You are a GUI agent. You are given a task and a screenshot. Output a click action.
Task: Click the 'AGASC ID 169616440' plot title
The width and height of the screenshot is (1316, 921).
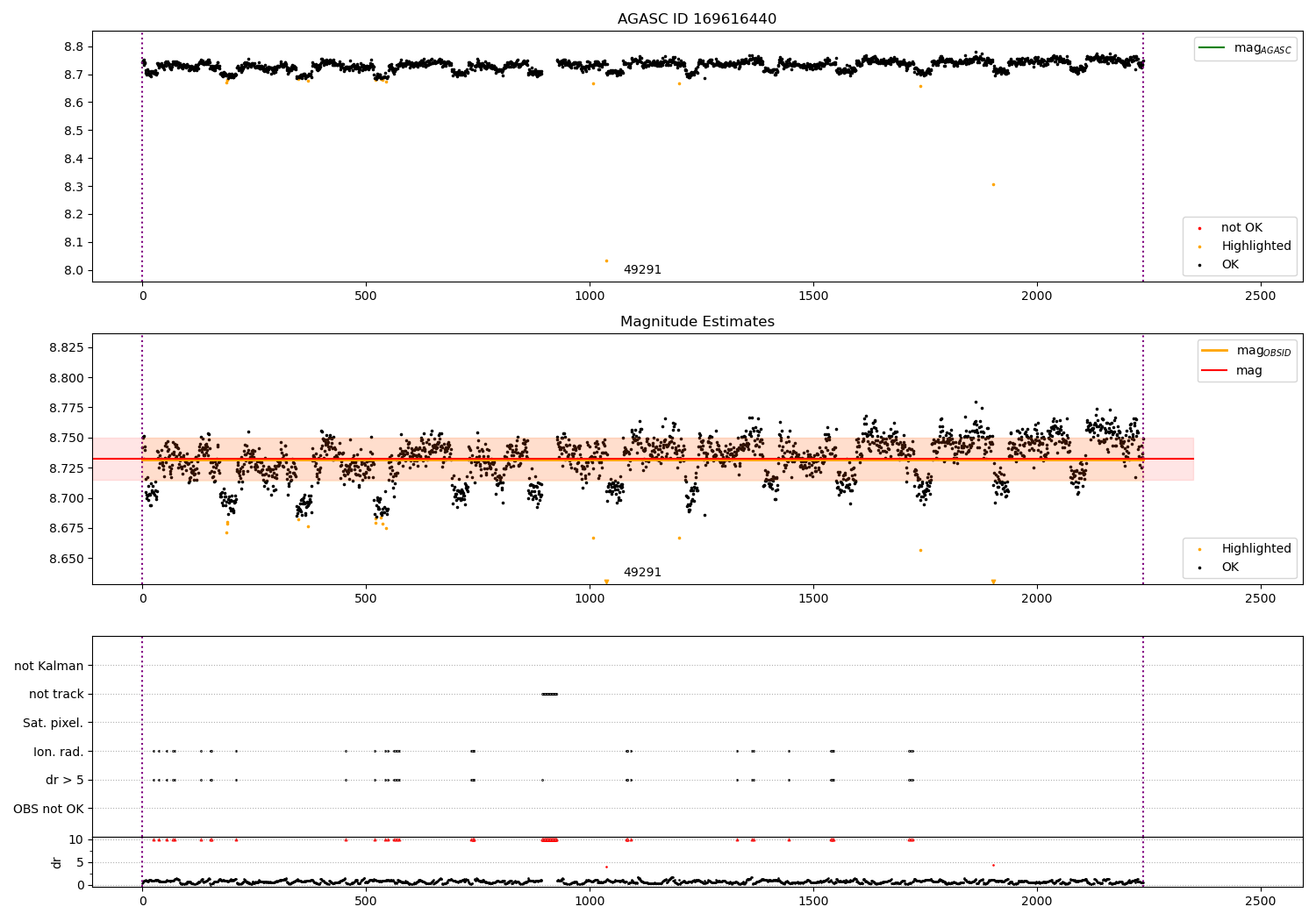coord(697,19)
